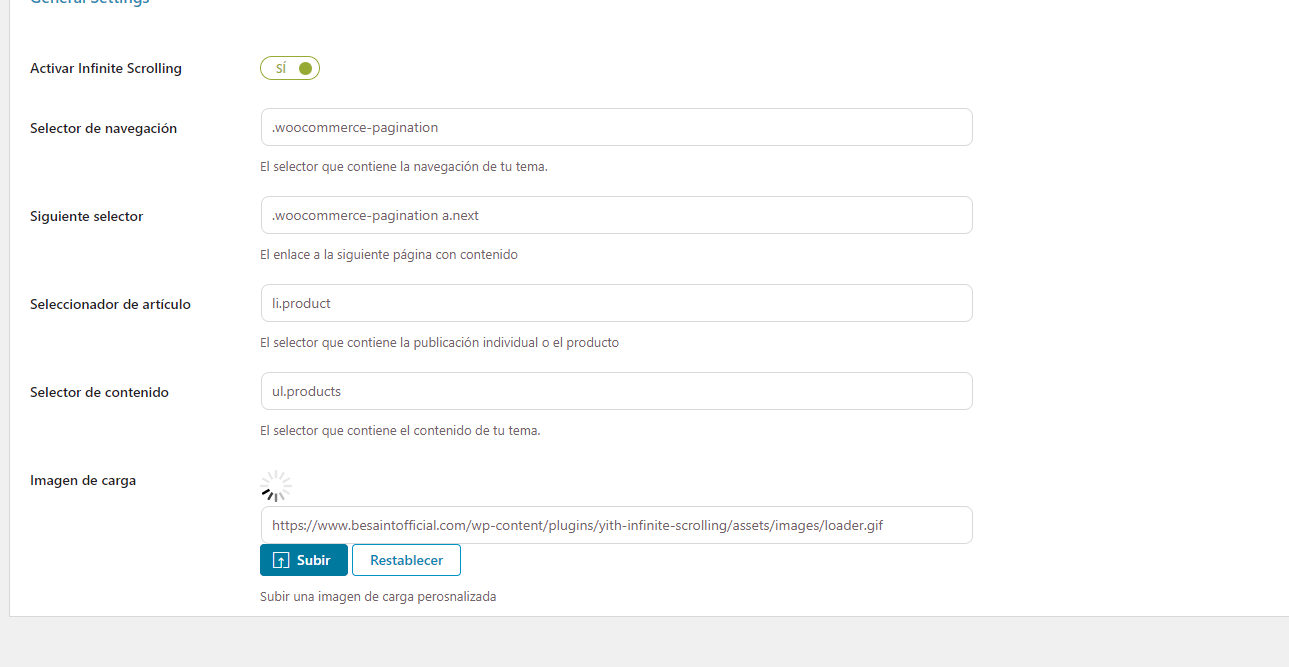
Task: Edit the Siguiente selector text field
Action: pos(616,215)
